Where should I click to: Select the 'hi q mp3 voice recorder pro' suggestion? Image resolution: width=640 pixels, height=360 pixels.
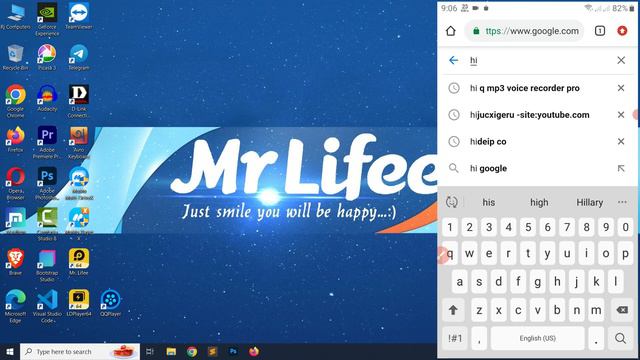[x=524, y=88]
